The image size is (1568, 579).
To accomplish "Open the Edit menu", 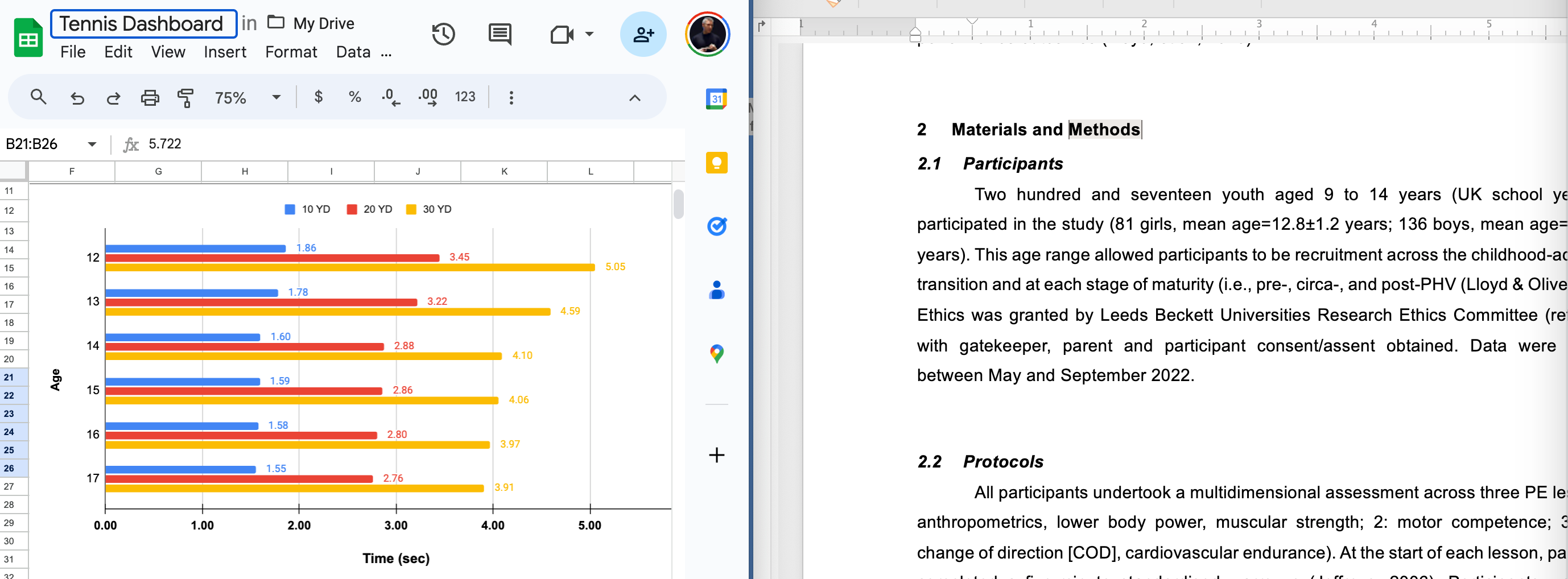I will coord(118,52).
